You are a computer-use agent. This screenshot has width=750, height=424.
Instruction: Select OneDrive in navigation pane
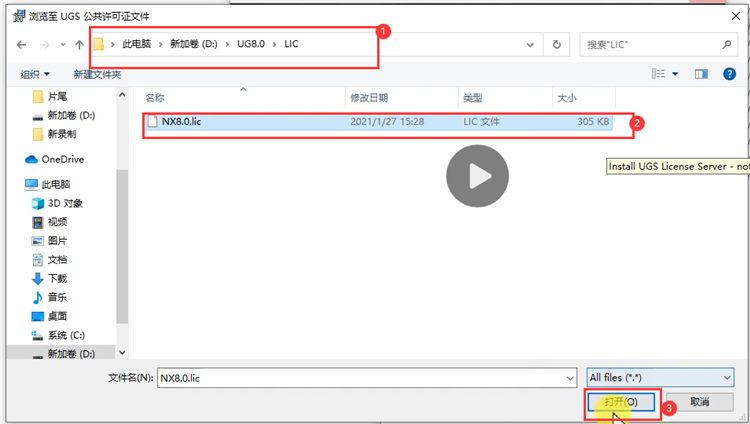pyautogui.click(x=63, y=159)
